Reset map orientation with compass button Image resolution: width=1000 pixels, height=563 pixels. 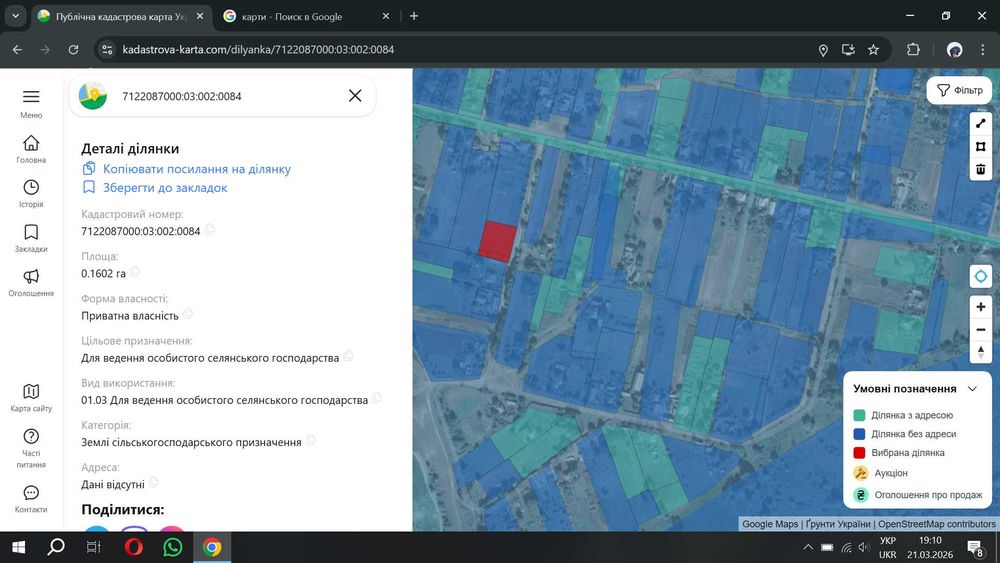click(981, 352)
